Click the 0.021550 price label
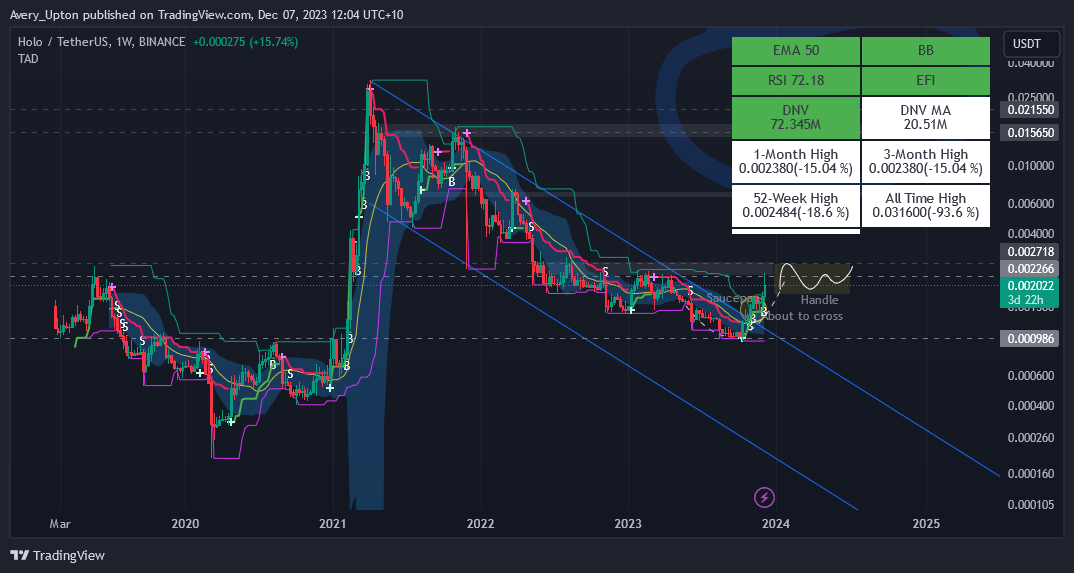Screen dimensions: 1074x573 tap(1029, 110)
